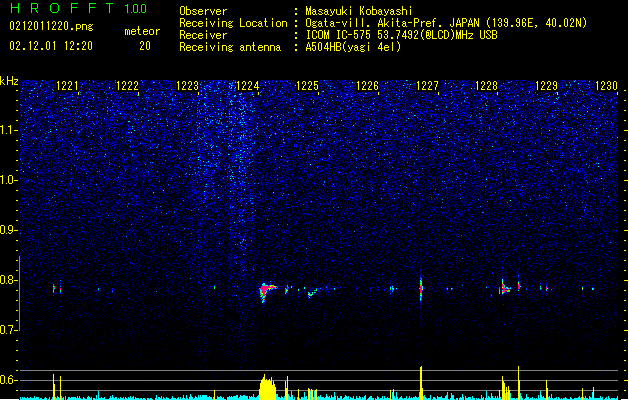Click the meteor count value 20
The image size is (629, 400).
(x=145, y=46)
